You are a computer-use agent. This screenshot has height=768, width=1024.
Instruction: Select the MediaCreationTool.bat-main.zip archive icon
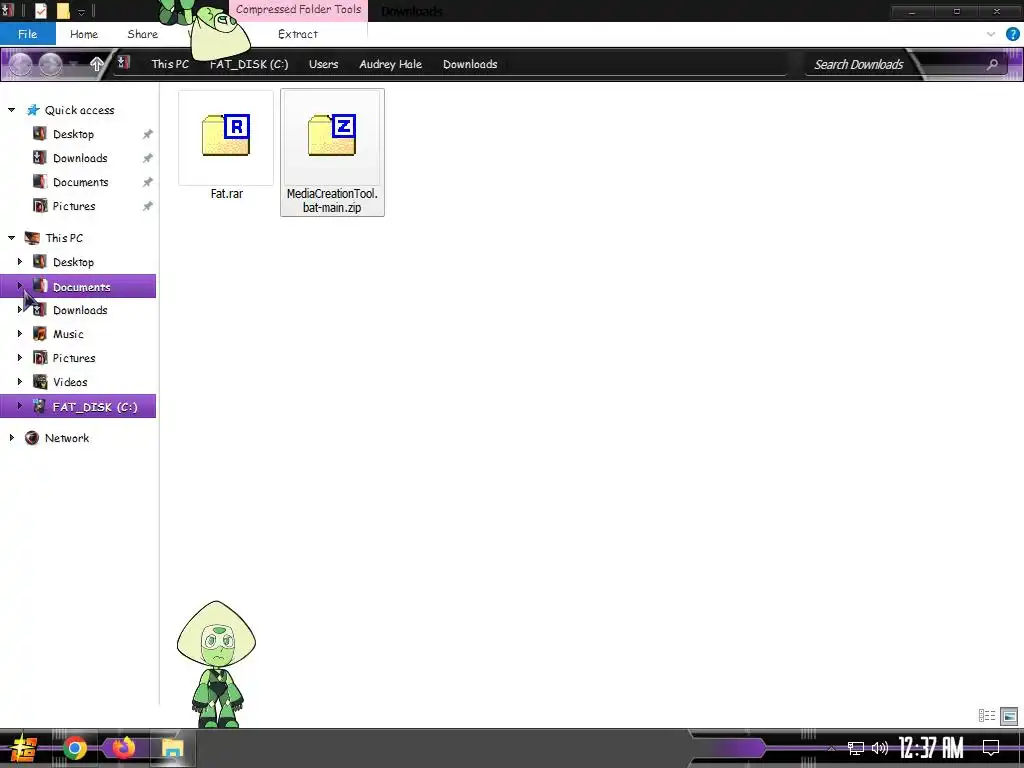click(332, 135)
